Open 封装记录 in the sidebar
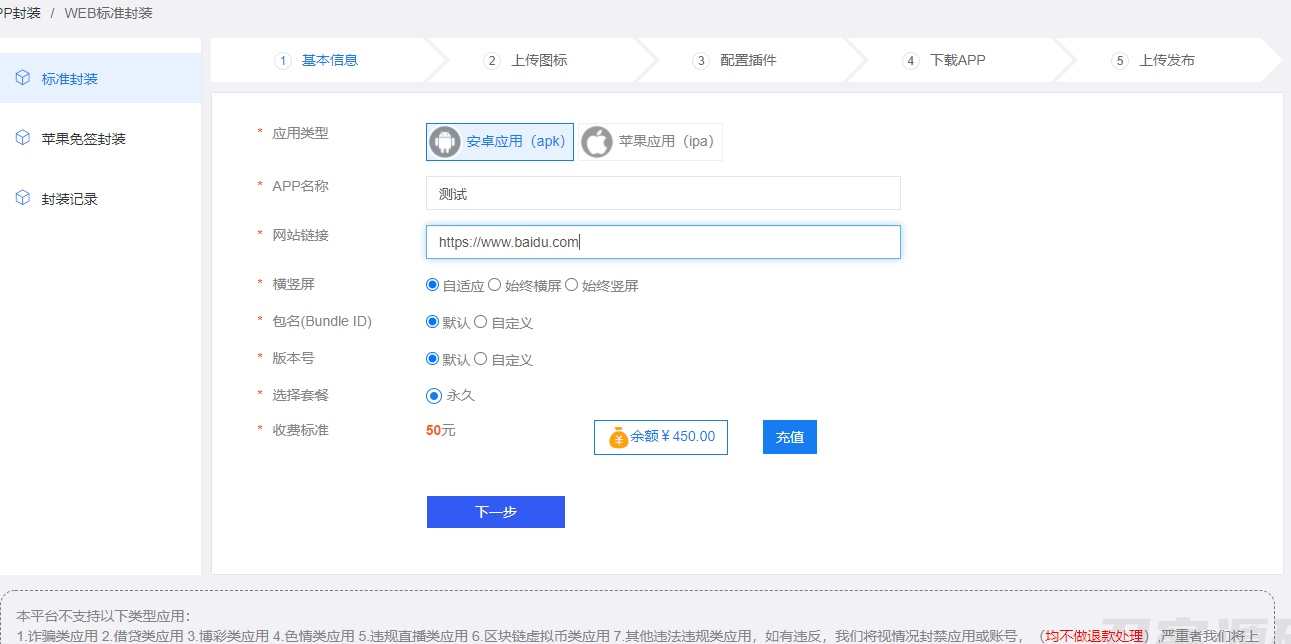Viewport: 1291px width, 644px height. click(100, 198)
